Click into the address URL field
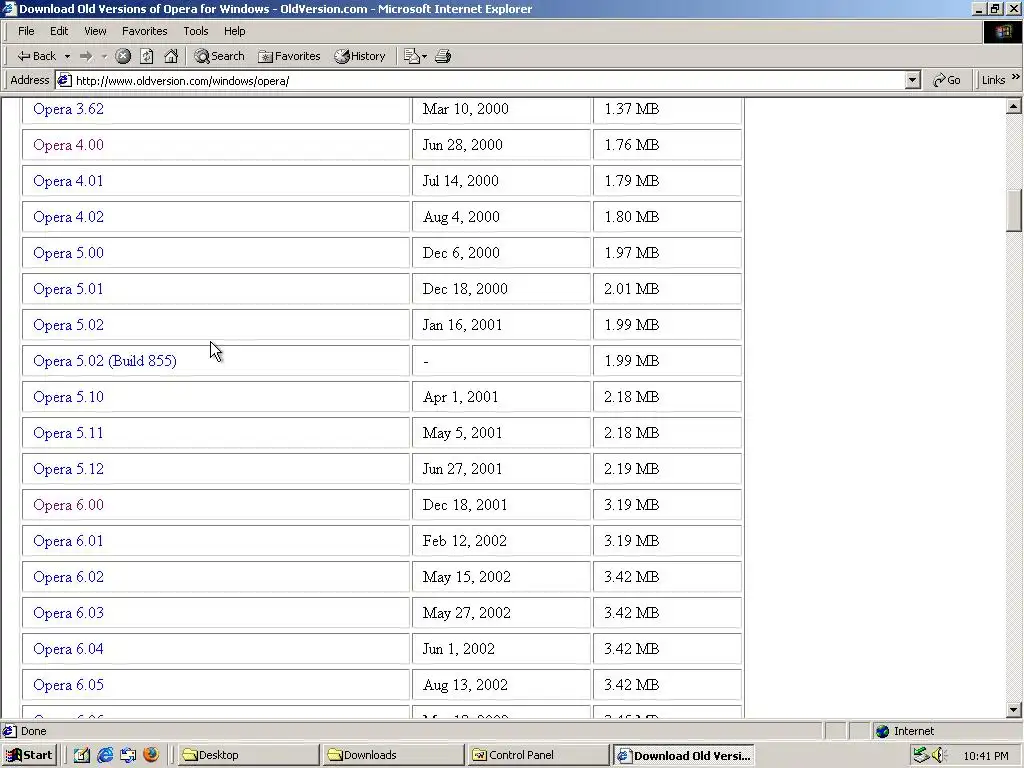This screenshot has height=768, width=1024. [490, 80]
